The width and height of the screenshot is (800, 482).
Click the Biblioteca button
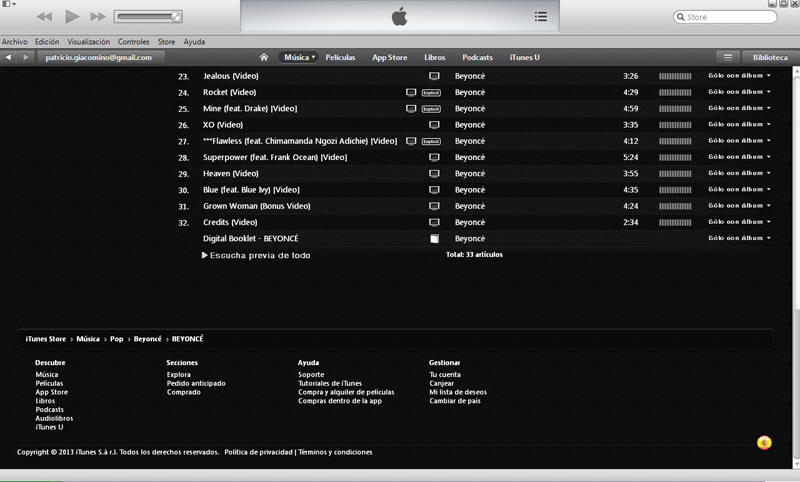[x=770, y=58]
